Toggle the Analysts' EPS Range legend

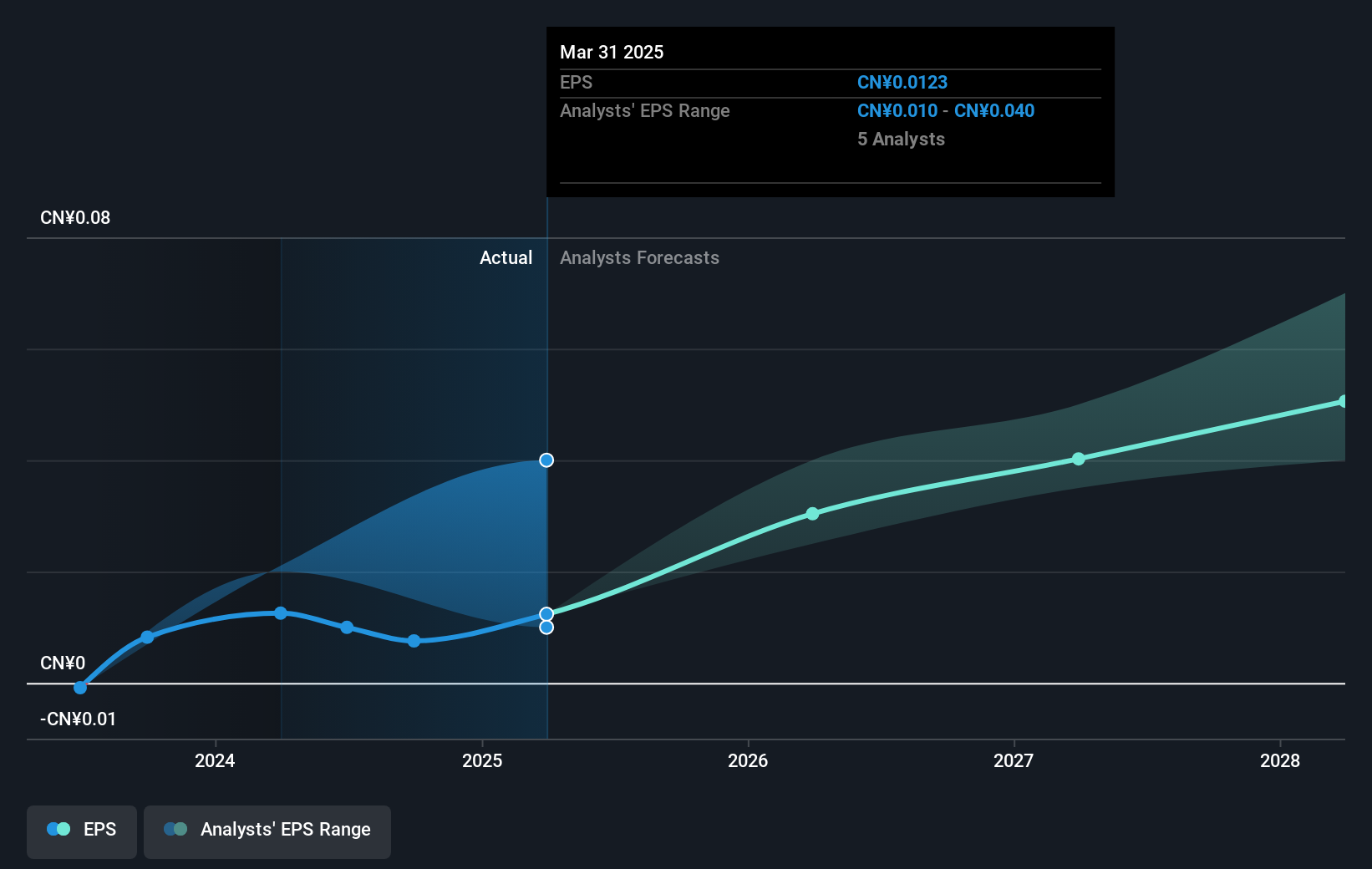pyautogui.click(x=267, y=831)
